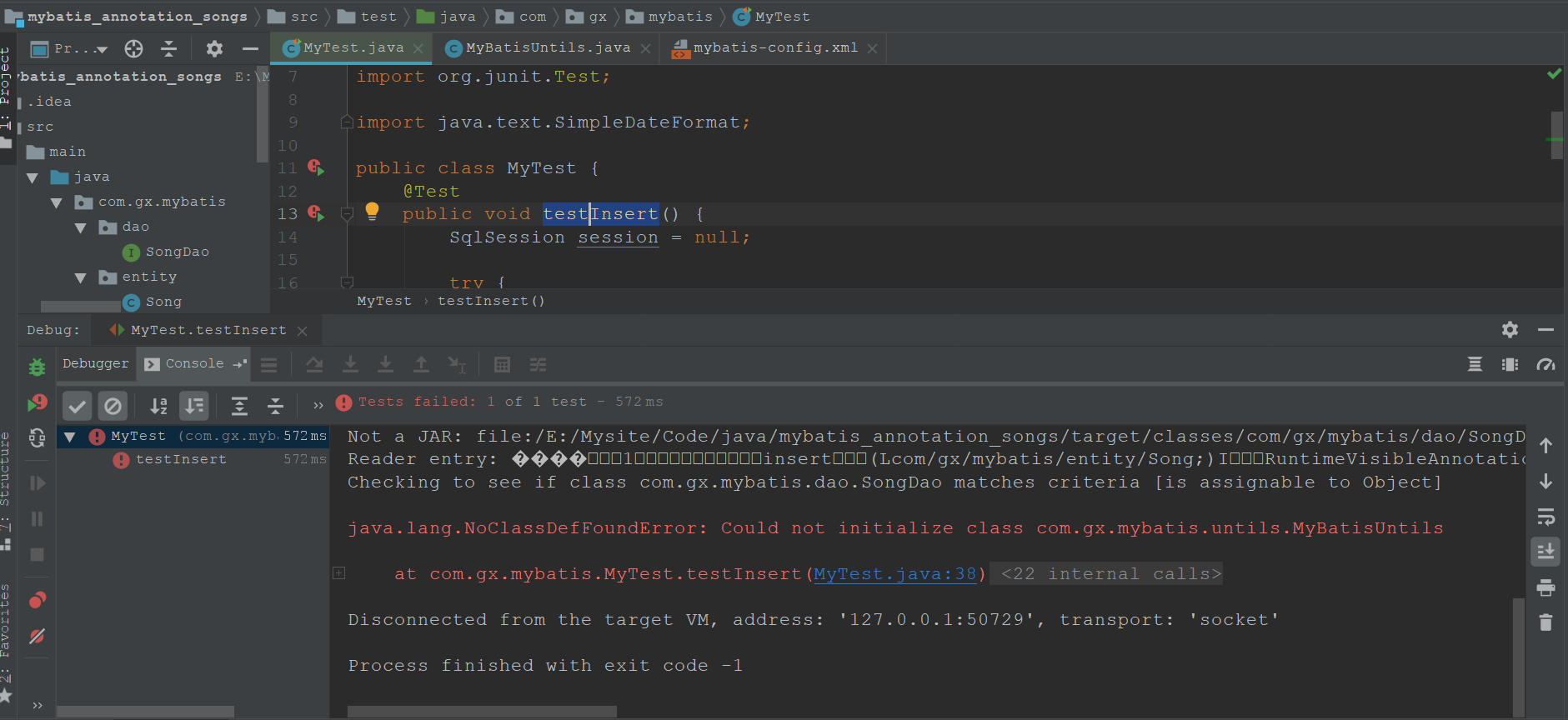Collapse the entity package
The width and height of the screenshot is (1568, 720).
80,277
